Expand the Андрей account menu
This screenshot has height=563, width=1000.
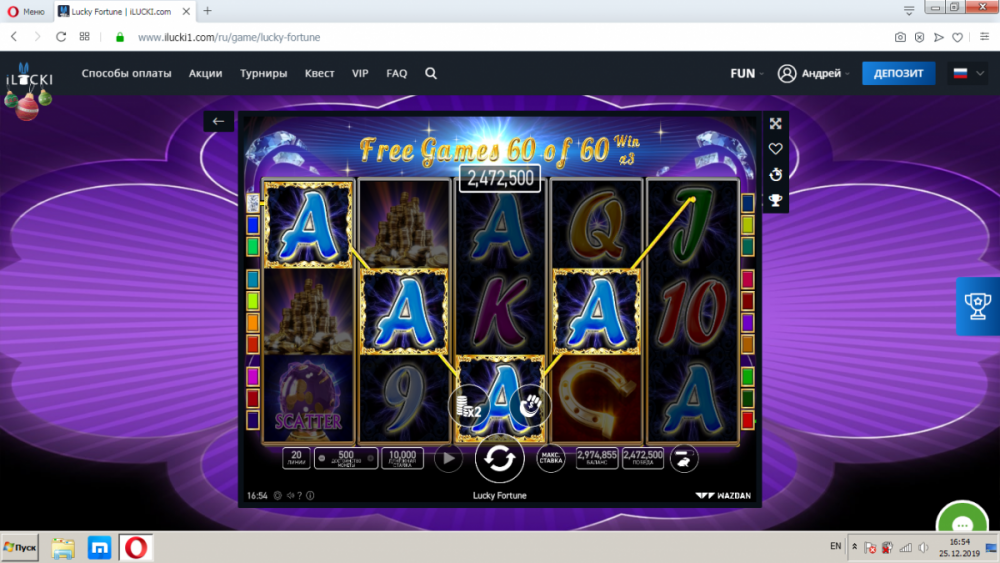coord(814,73)
